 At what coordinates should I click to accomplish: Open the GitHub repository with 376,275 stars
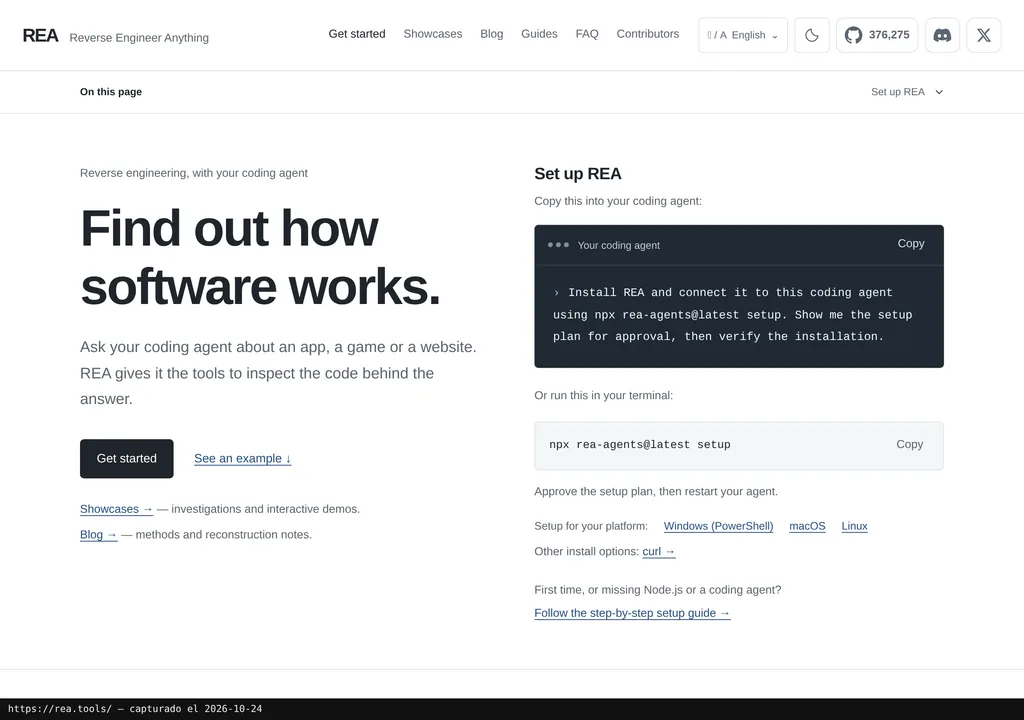(877, 35)
